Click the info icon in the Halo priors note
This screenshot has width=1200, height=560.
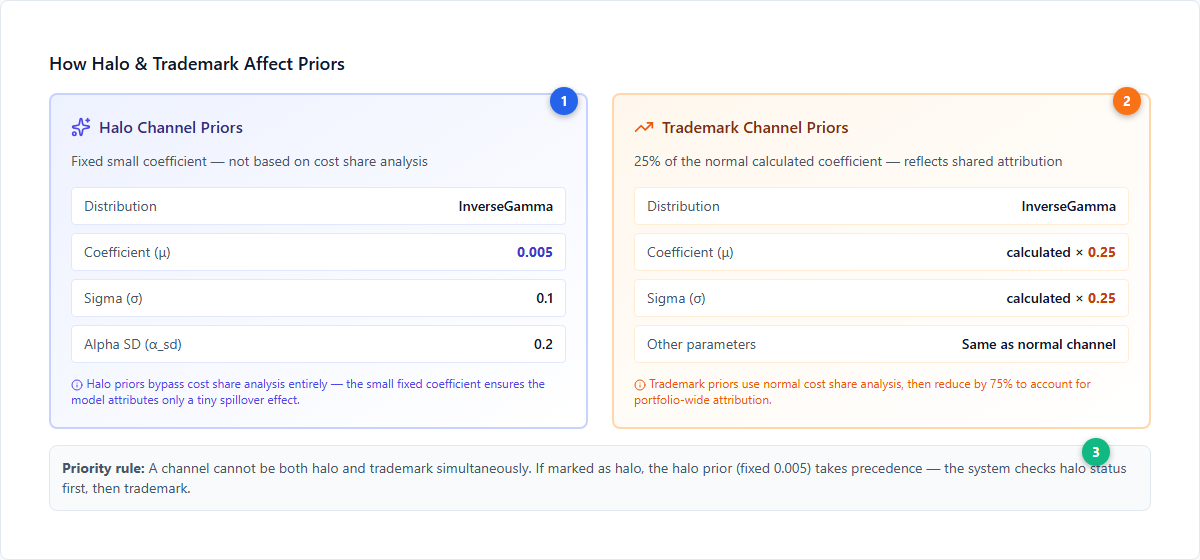click(77, 384)
